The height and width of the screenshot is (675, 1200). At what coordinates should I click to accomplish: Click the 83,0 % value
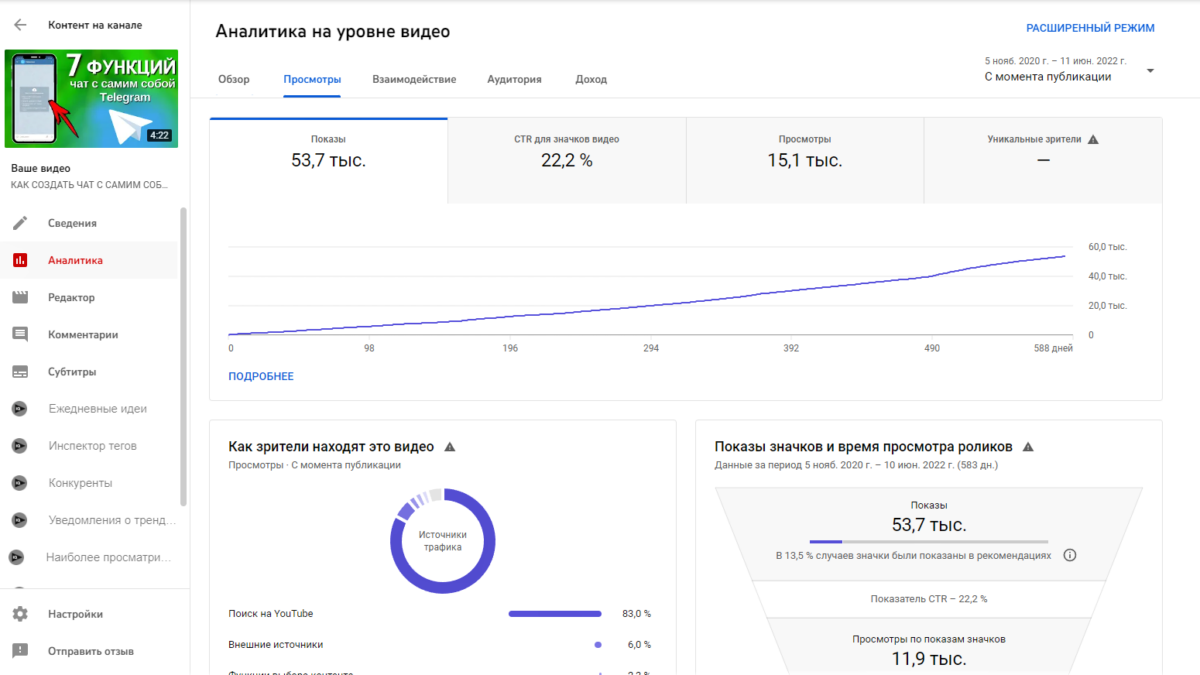pyautogui.click(x=639, y=614)
